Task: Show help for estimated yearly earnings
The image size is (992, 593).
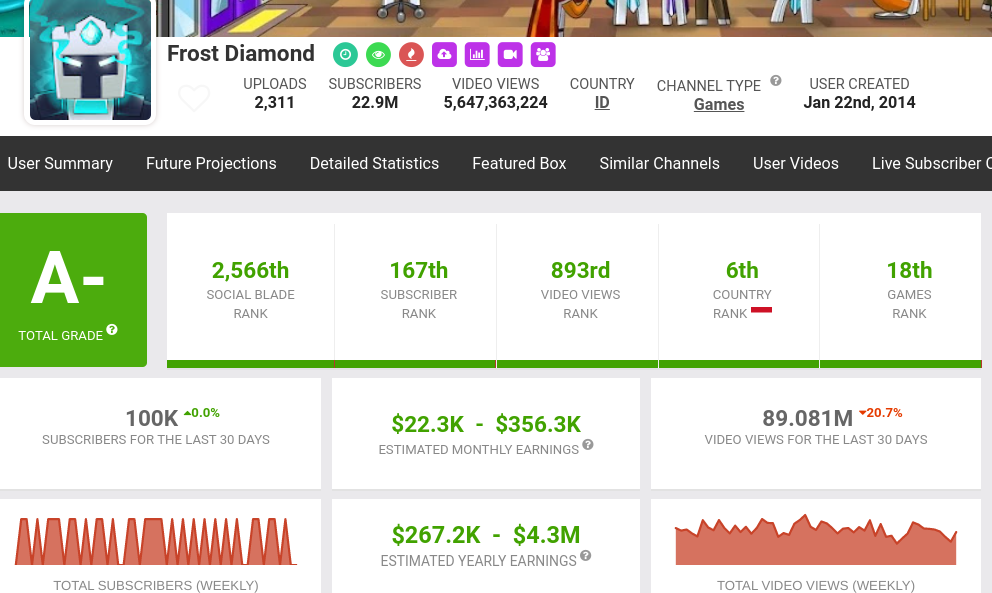Action: click(585, 556)
